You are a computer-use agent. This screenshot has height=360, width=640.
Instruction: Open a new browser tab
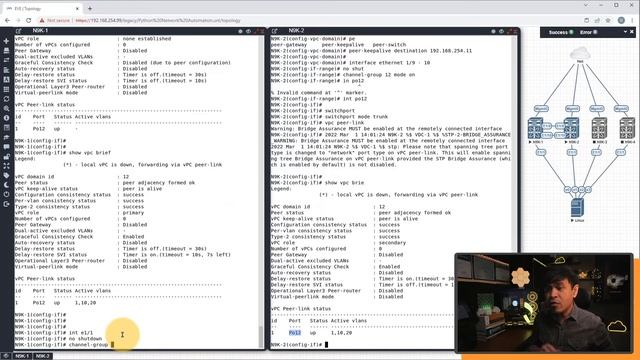[90, 8]
